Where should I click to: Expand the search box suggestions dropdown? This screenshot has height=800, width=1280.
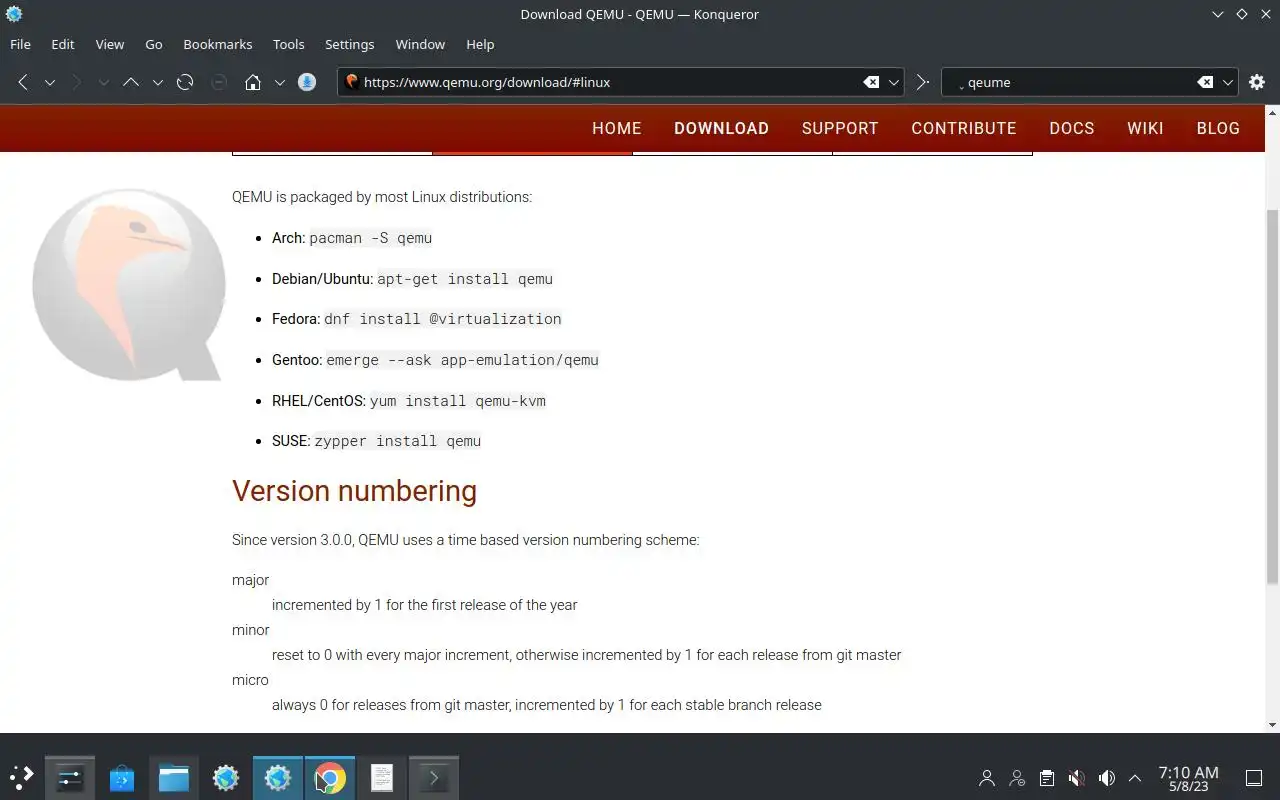pos(1229,82)
